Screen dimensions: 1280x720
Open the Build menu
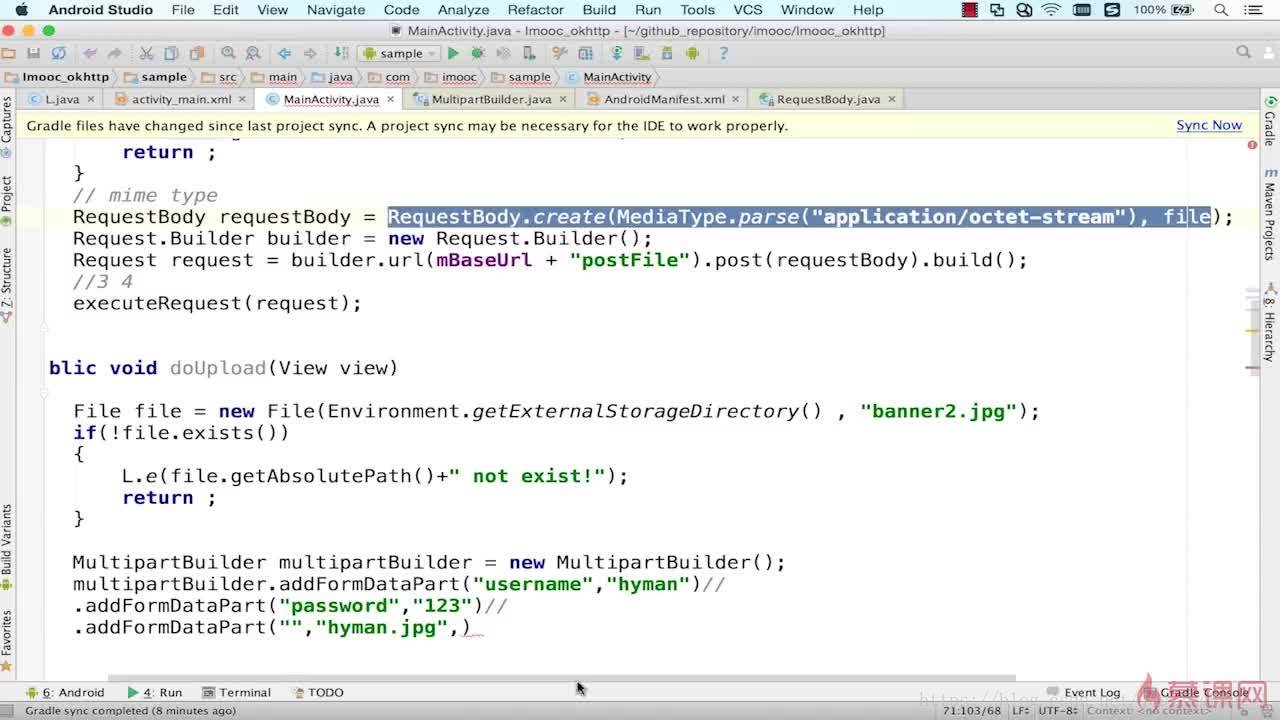pyautogui.click(x=599, y=10)
